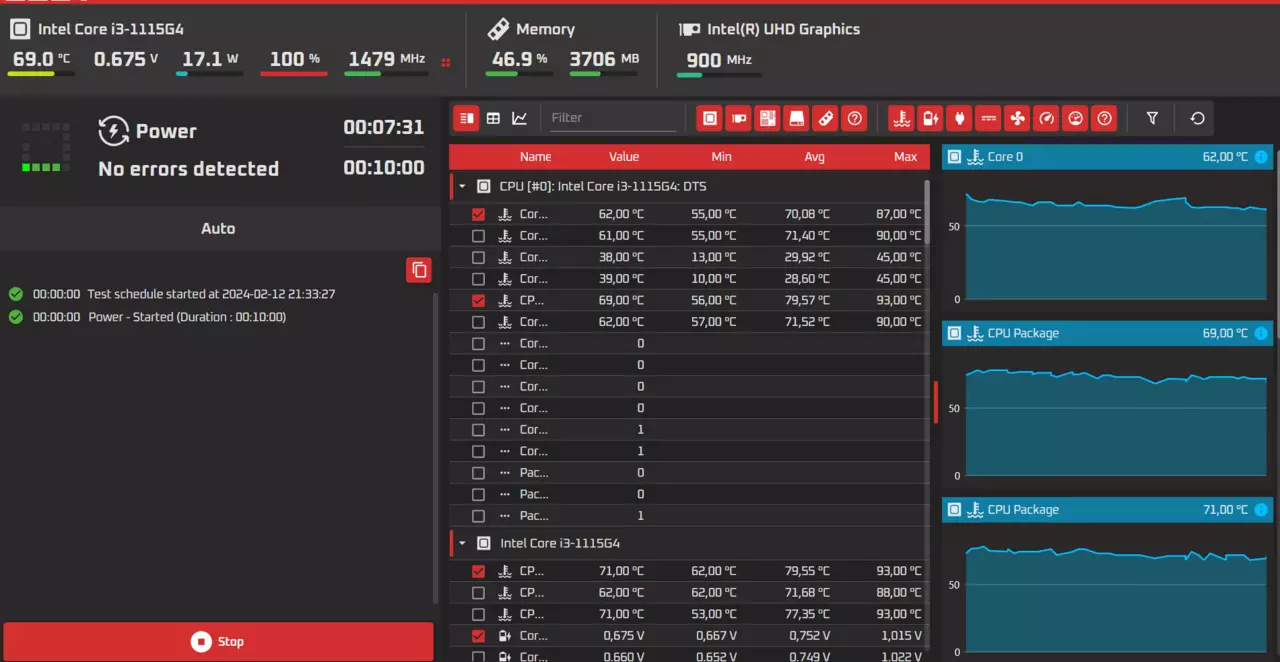The height and width of the screenshot is (662, 1280).
Task: Click the total duration 00:10:00 beside No errors detected
Action: point(384,167)
